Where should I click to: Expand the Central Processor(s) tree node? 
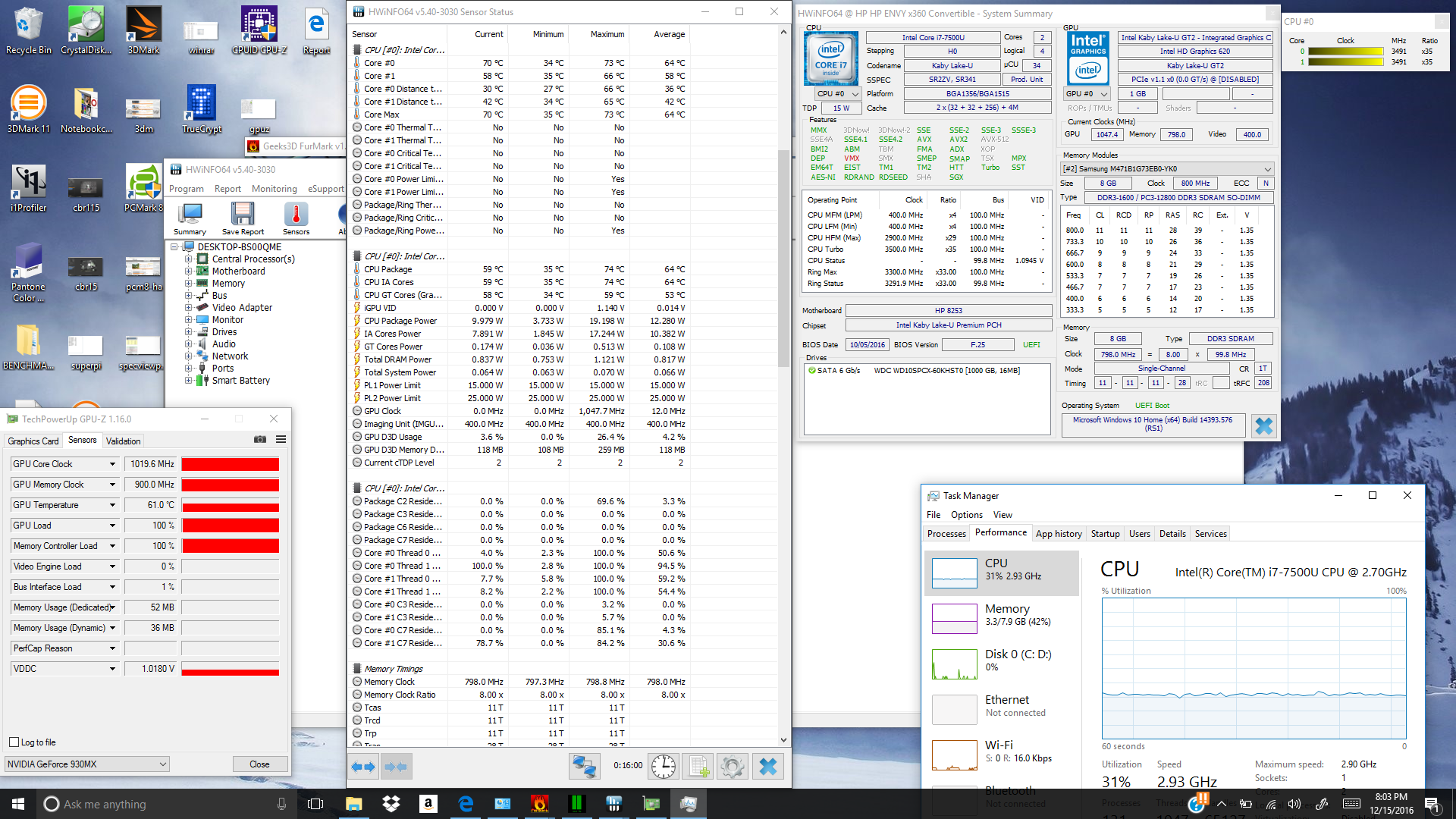pyautogui.click(x=188, y=259)
